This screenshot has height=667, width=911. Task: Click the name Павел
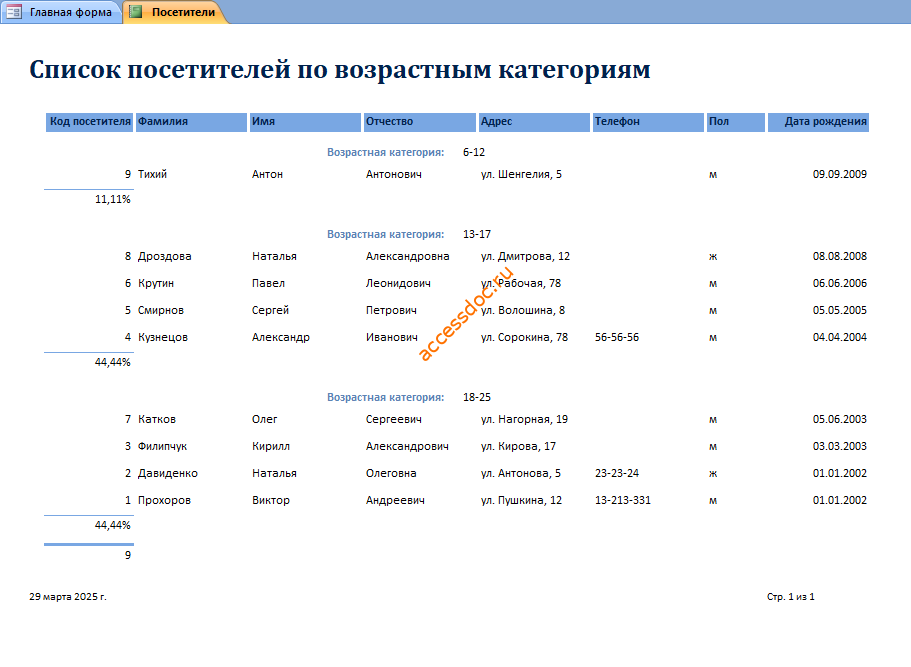(x=268, y=284)
